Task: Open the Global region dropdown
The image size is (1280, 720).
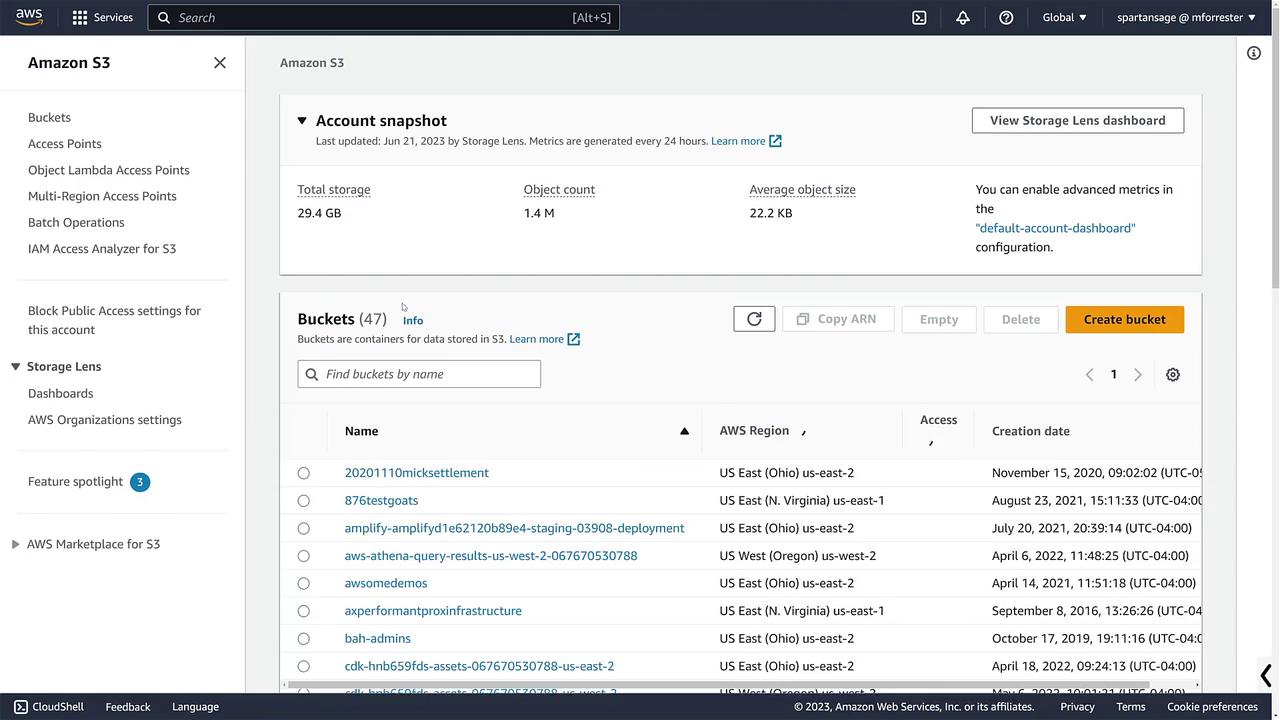Action: [x=1064, y=17]
